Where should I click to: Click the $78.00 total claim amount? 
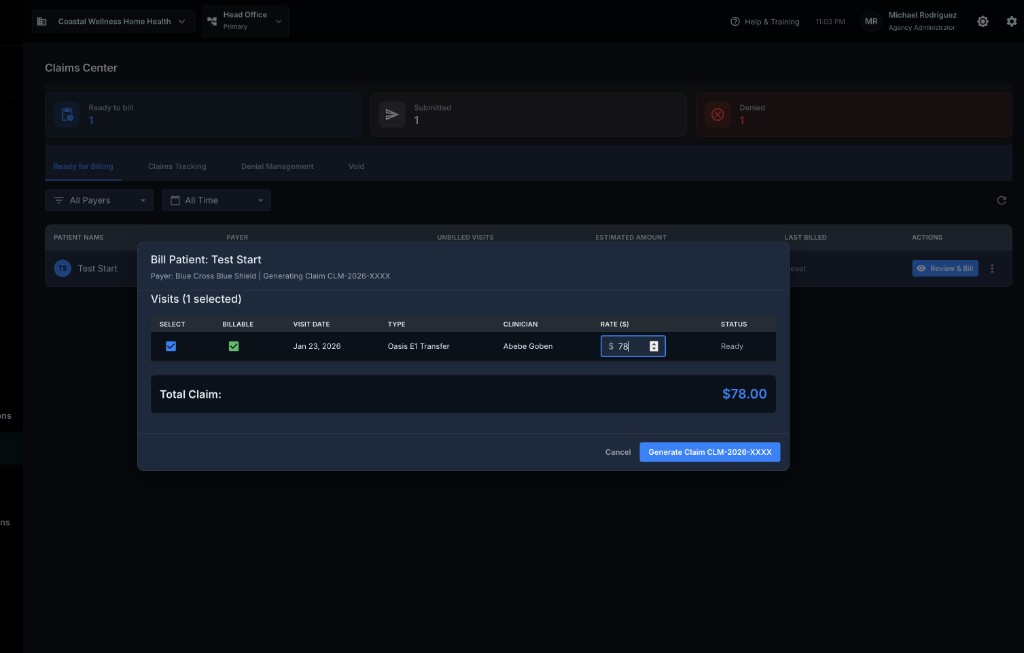tap(744, 394)
